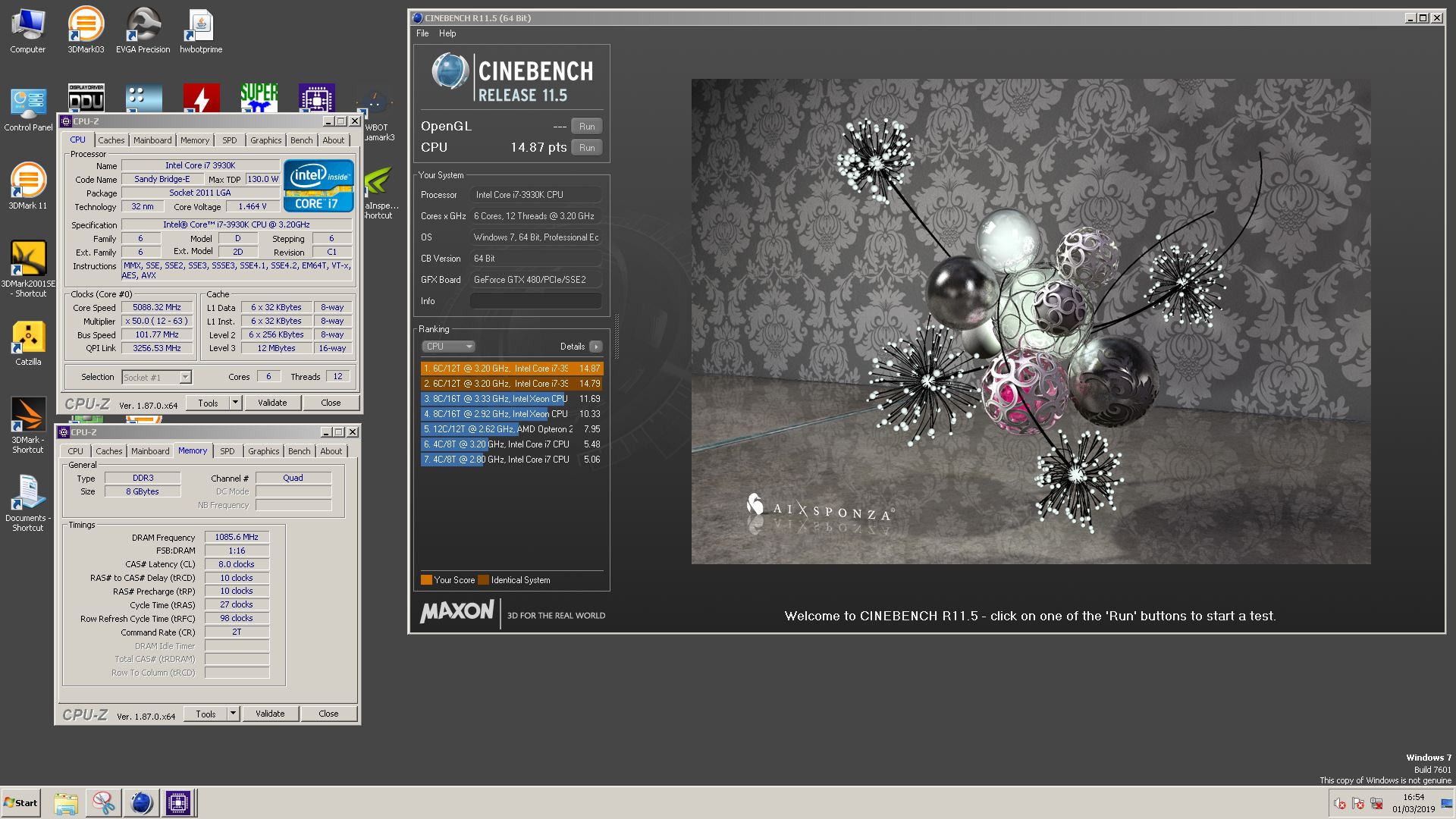The image size is (1456, 819).
Task: Select 4C/8T 2.80 GHz ranking entry 5.06
Action: [x=512, y=460]
